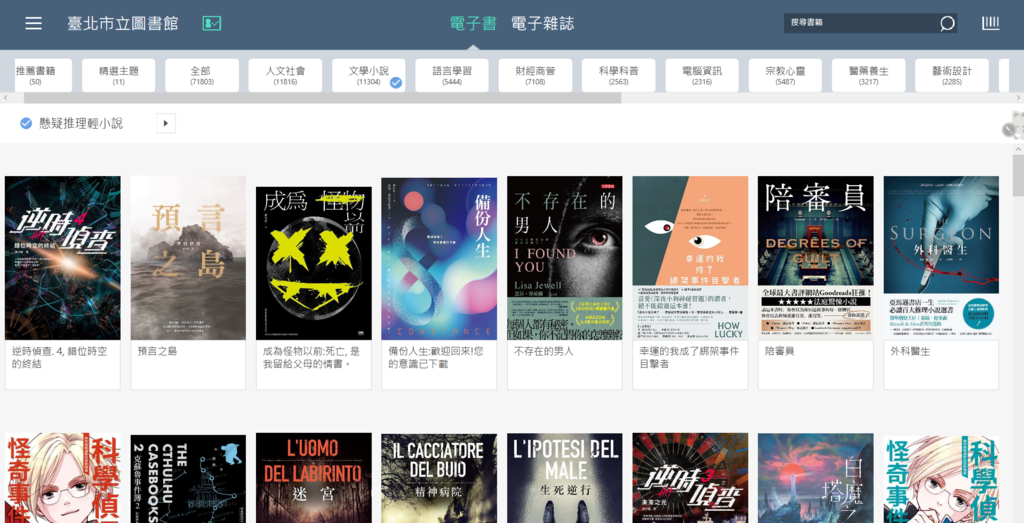Click title text 成為怪物以前:死亡
Screen dimensions: 1024x523
(x=311, y=357)
